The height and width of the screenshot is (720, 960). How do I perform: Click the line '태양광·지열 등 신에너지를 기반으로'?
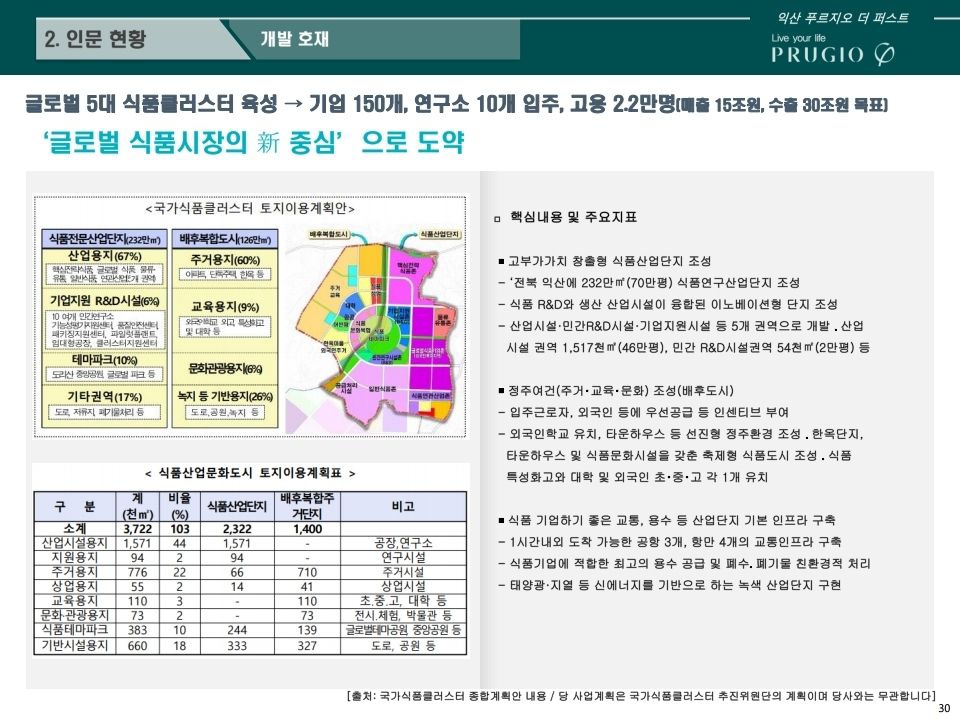670,585
